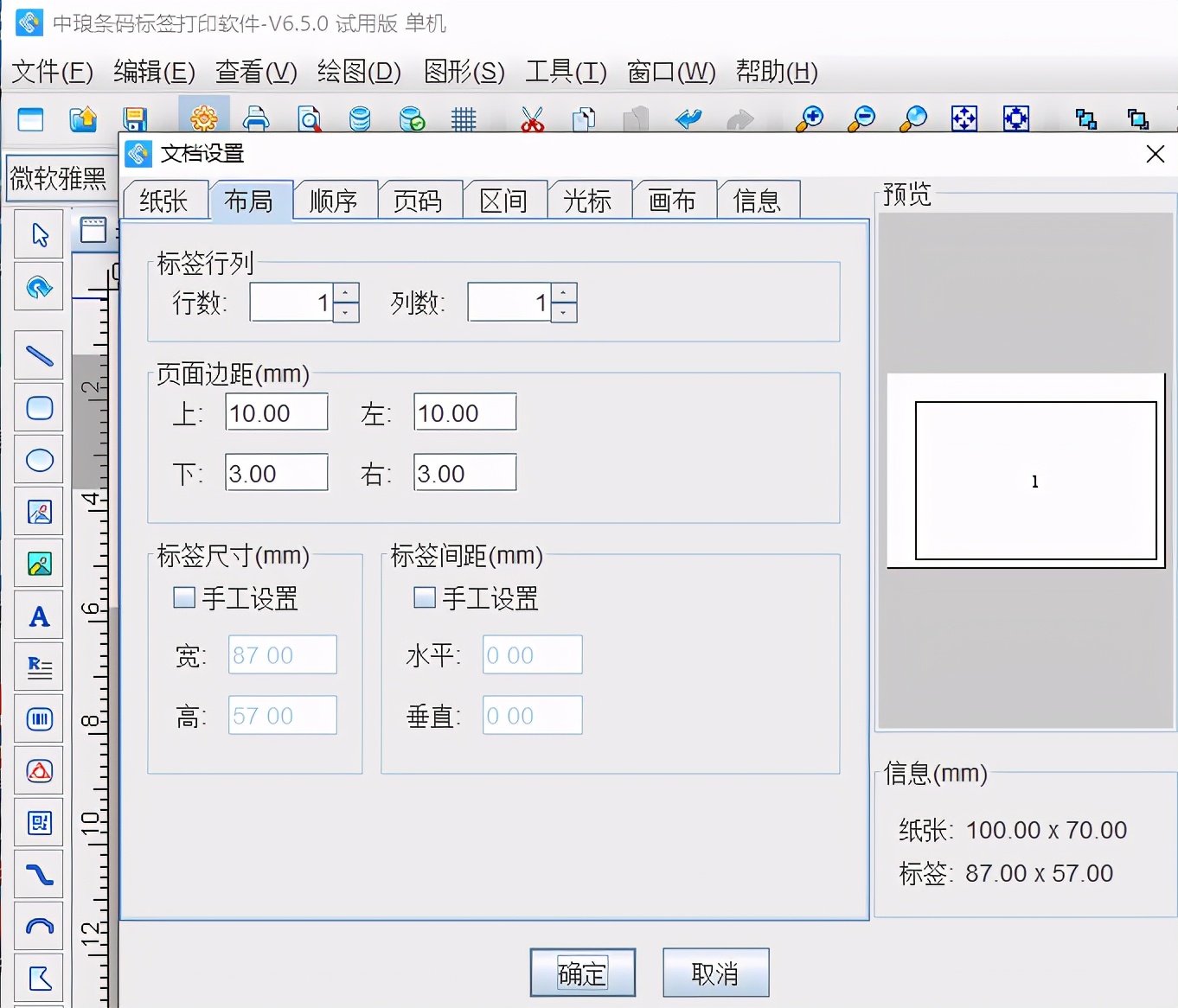Click the printer icon in toolbar
Image resolution: width=1178 pixels, height=1008 pixels.
click(x=256, y=118)
